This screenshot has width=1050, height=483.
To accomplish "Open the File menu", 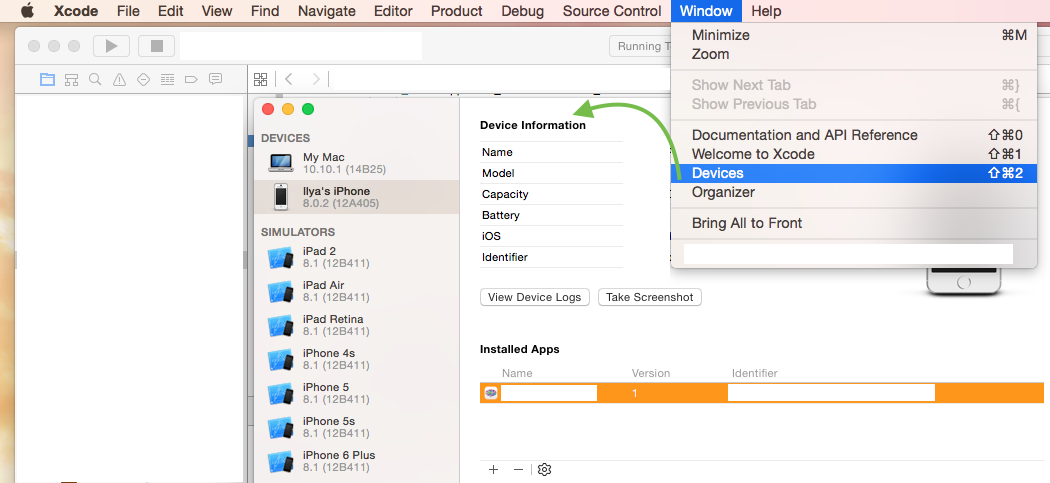I will tap(128, 11).
